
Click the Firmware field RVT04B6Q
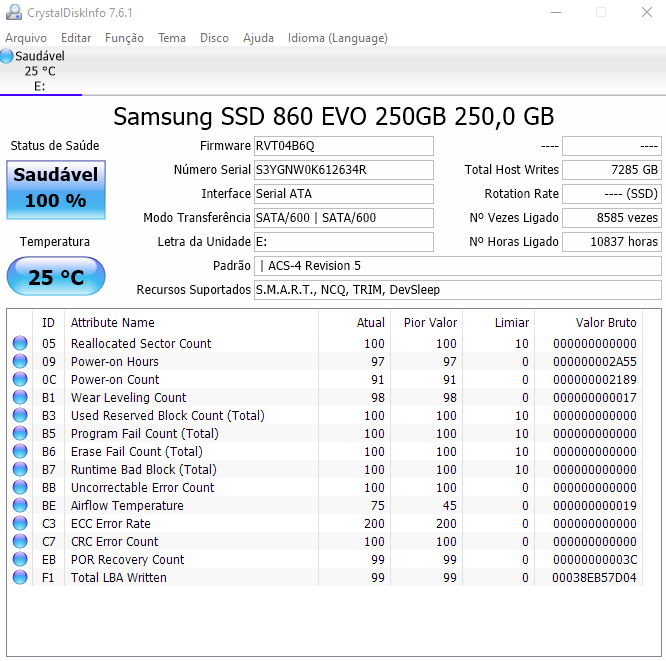click(344, 146)
